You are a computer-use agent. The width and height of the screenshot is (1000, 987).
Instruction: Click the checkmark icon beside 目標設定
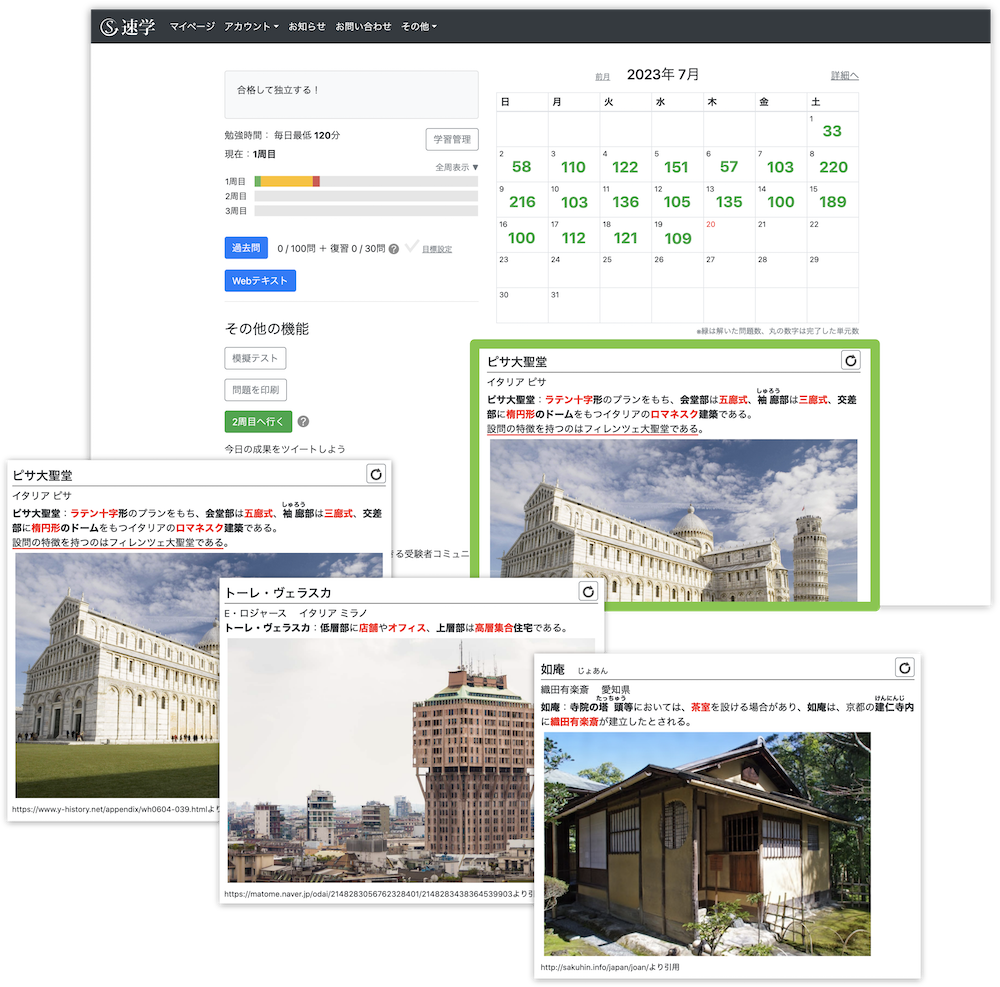[x=411, y=246]
